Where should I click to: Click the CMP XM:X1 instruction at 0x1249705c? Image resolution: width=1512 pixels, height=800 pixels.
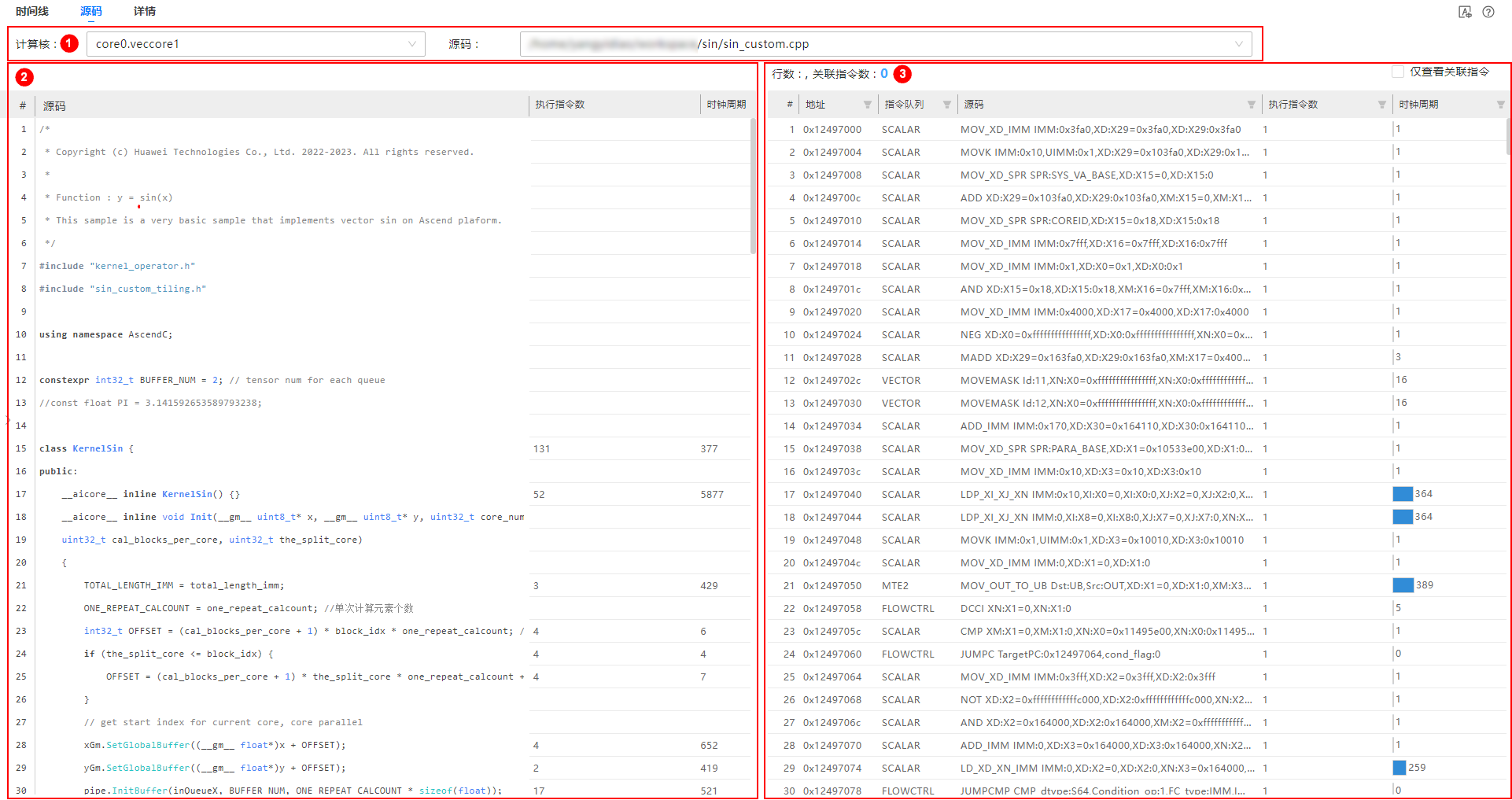pos(1107,631)
